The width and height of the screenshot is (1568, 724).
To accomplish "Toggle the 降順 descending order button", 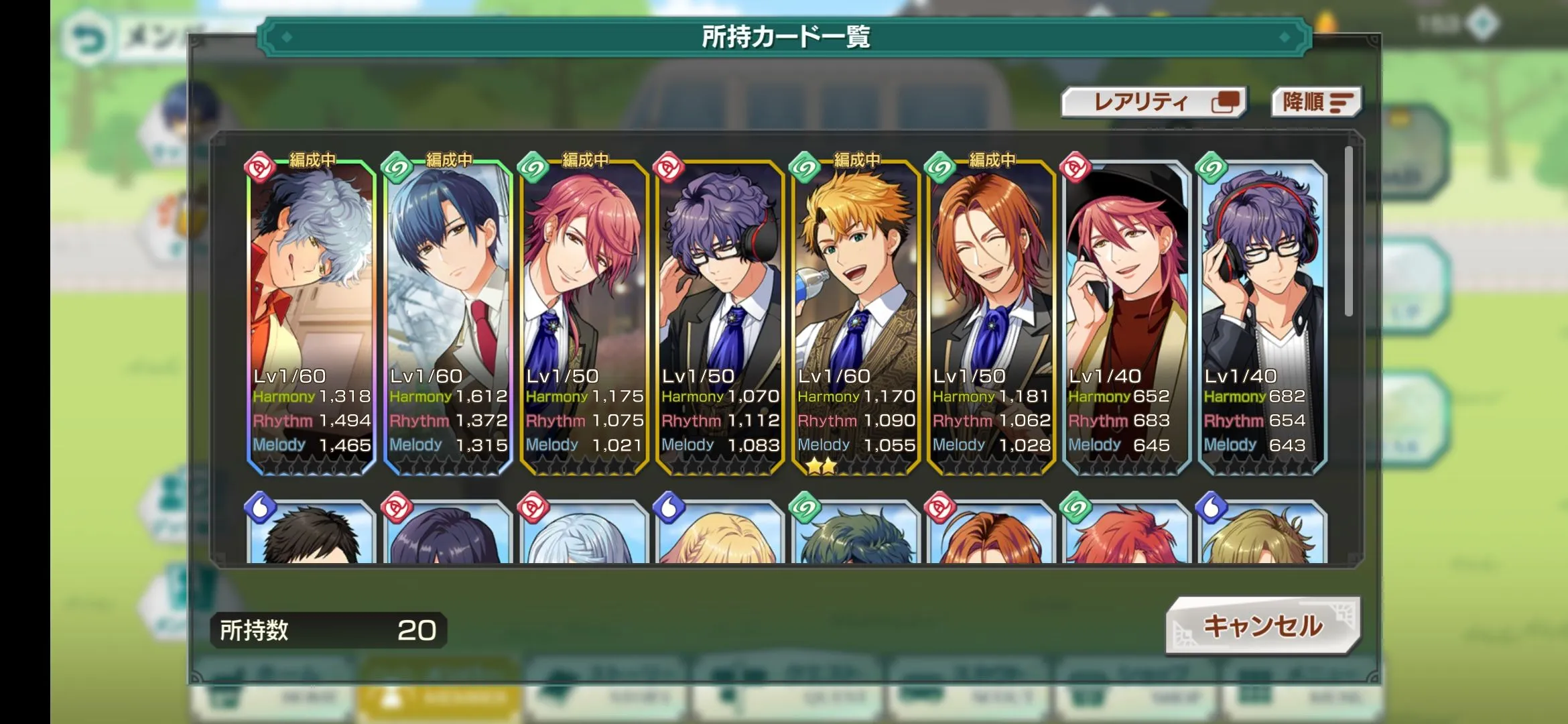I will pyautogui.click(x=1317, y=103).
